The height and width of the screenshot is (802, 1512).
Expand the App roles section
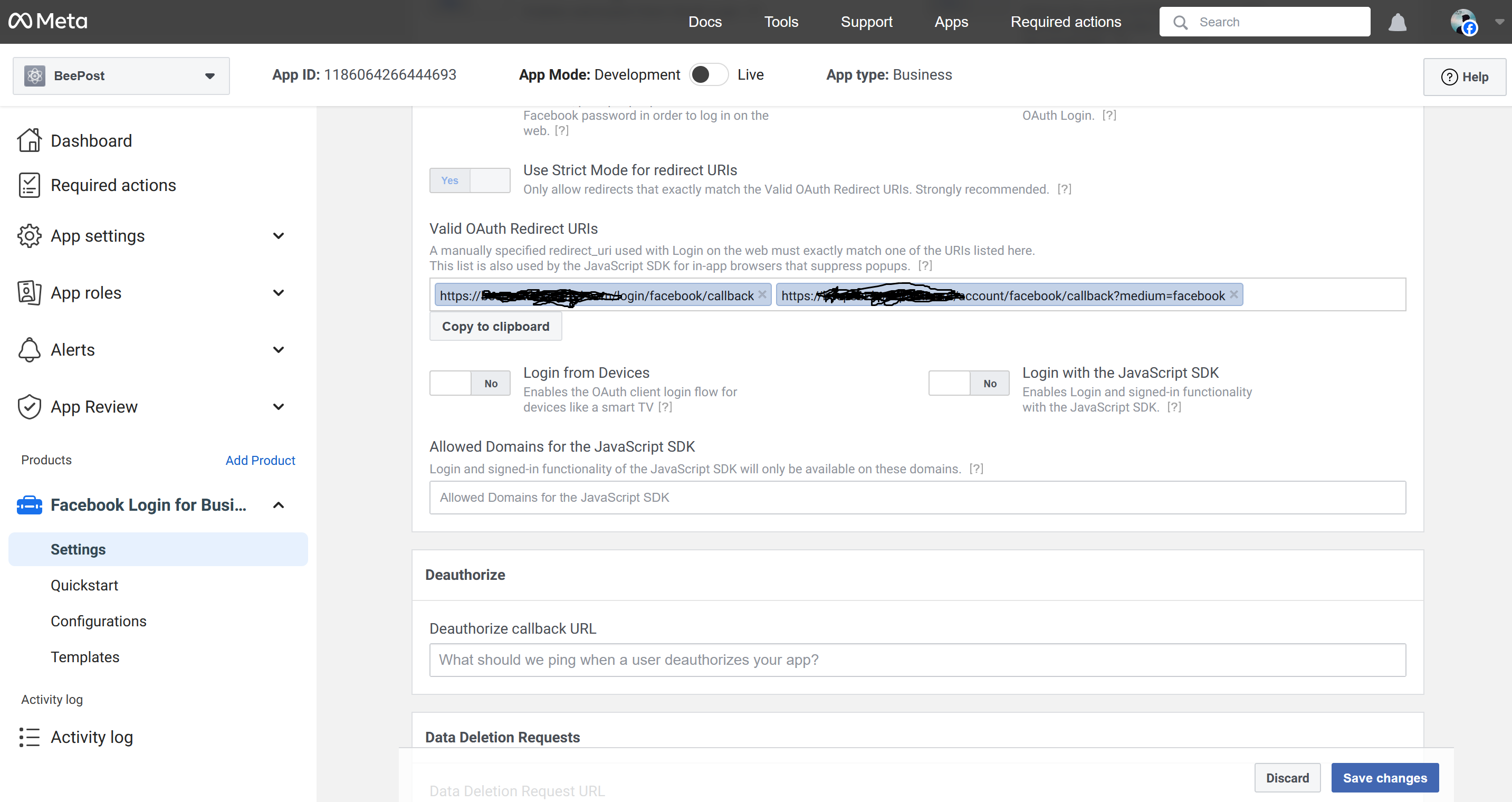tap(279, 292)
